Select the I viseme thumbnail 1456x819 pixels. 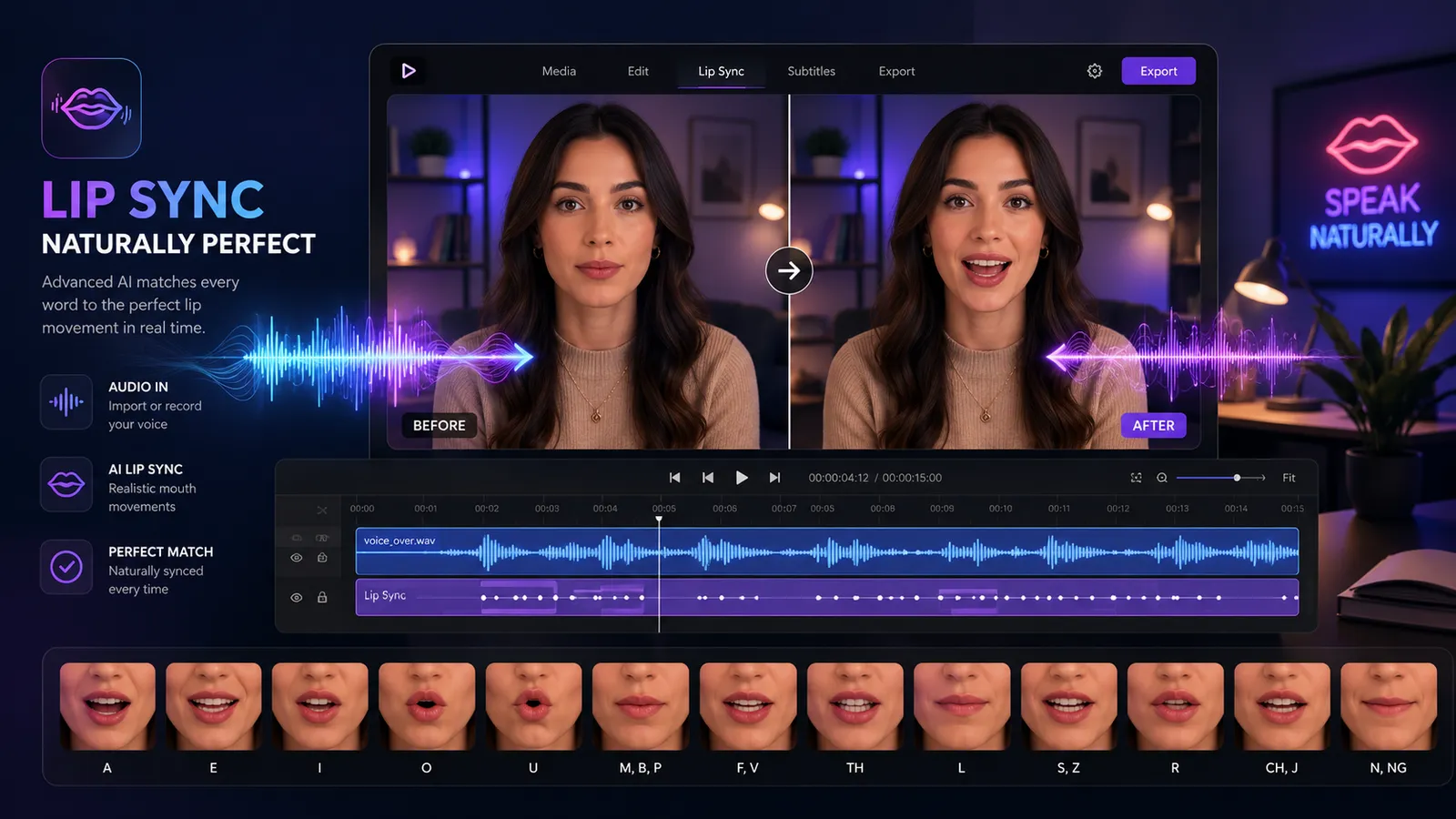coord(320,706)
